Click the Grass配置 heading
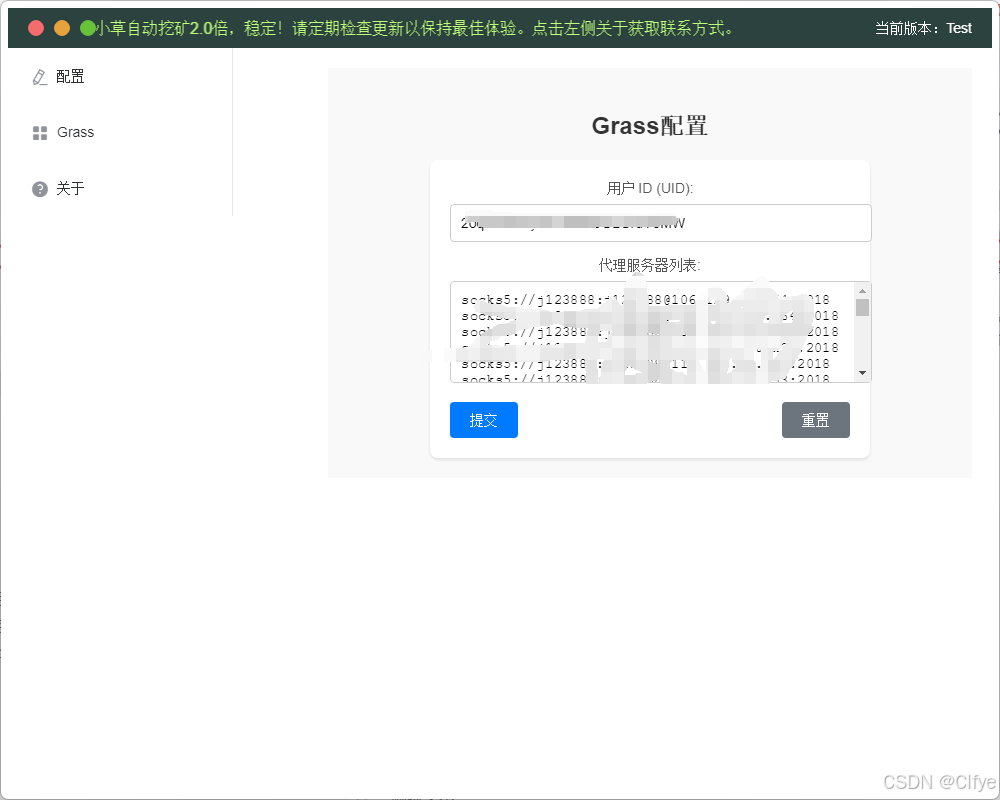 pyautogui.click(x=649, y=126)
